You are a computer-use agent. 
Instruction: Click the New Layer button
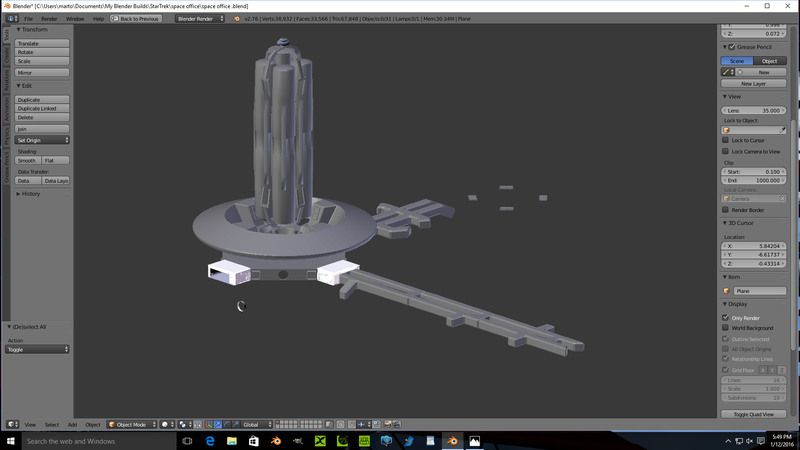[x=754, y=83]
